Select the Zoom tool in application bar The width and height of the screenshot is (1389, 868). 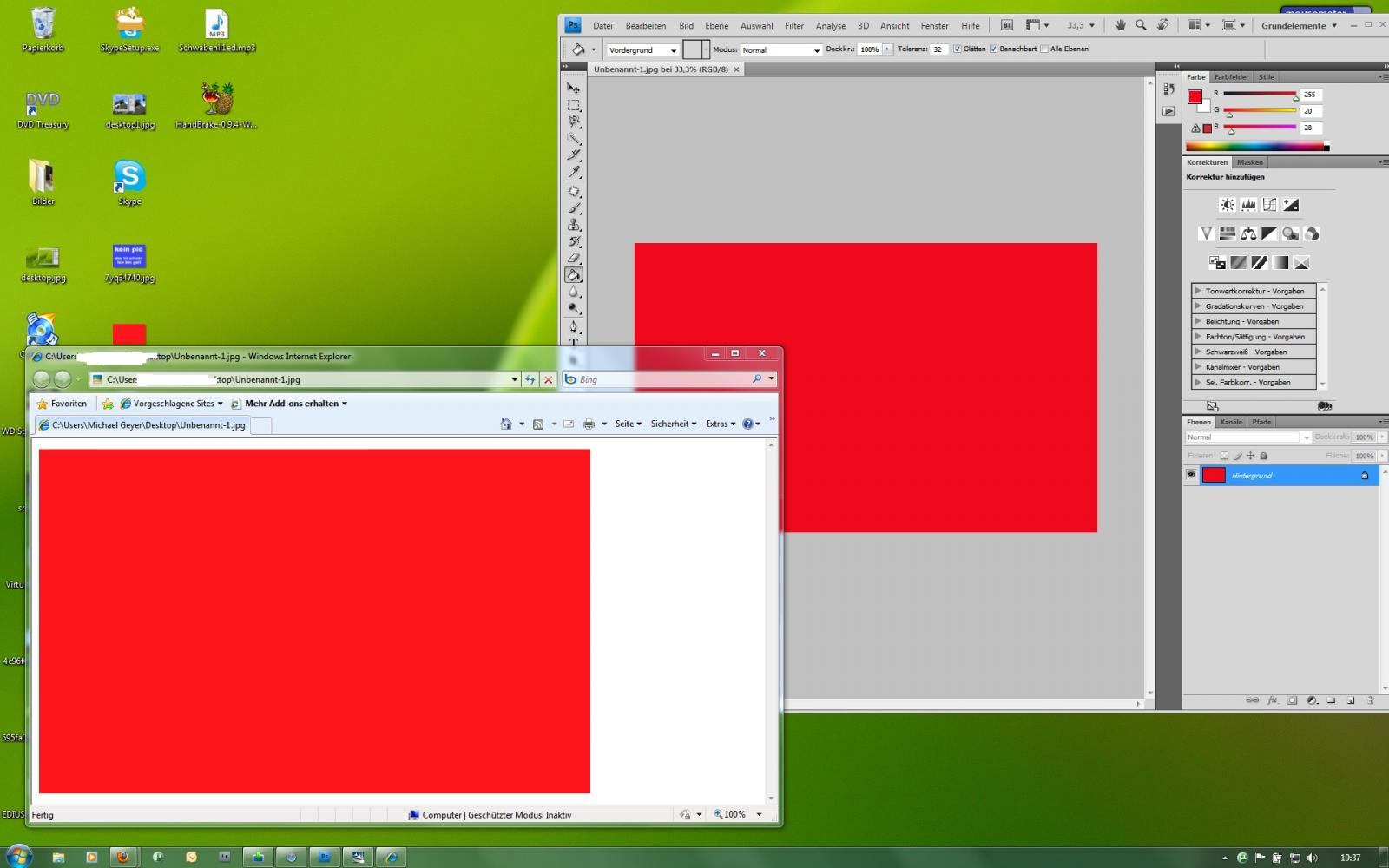(x=1141, y=26)
